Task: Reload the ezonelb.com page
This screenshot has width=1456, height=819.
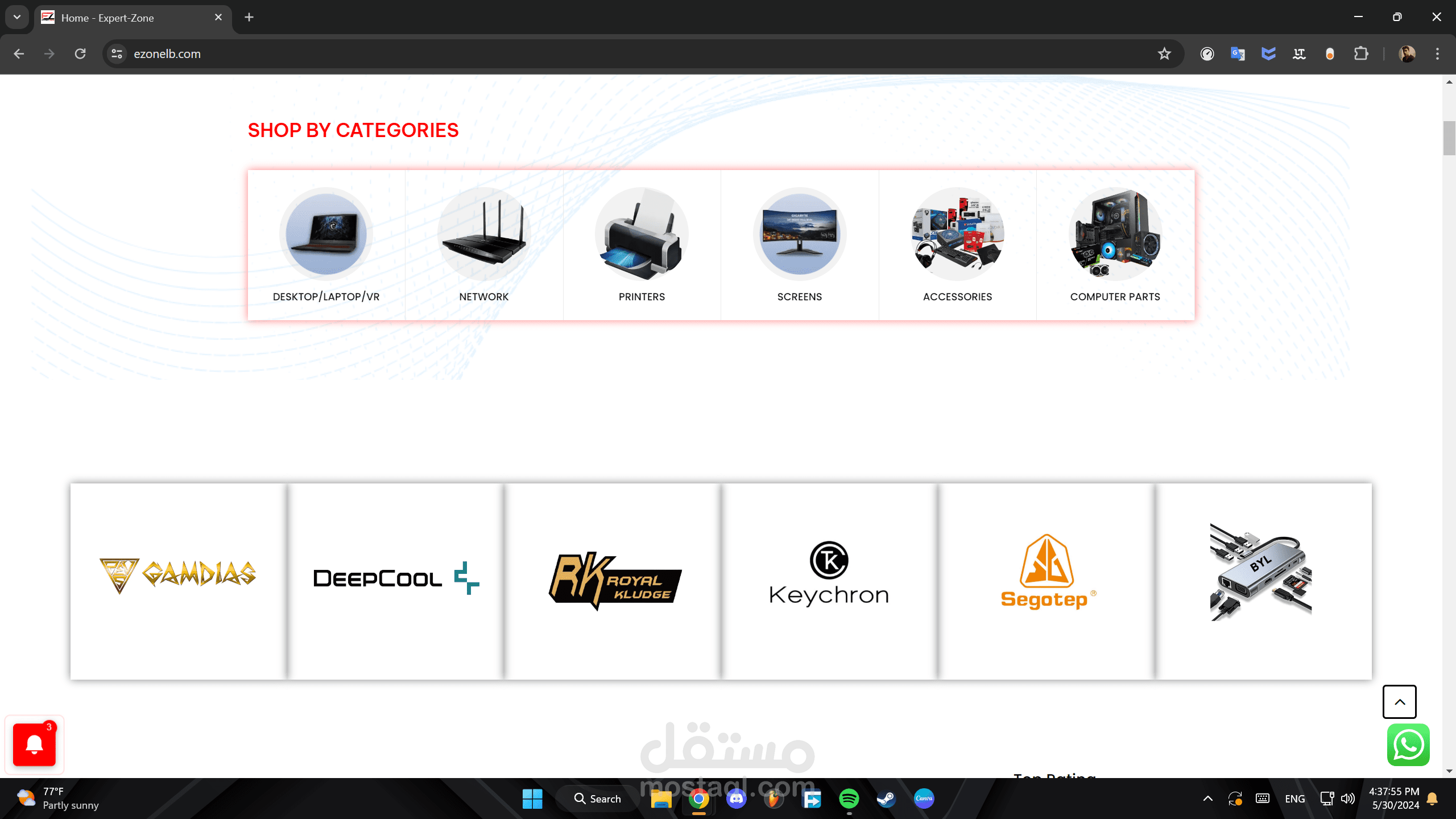Action: 80,54
